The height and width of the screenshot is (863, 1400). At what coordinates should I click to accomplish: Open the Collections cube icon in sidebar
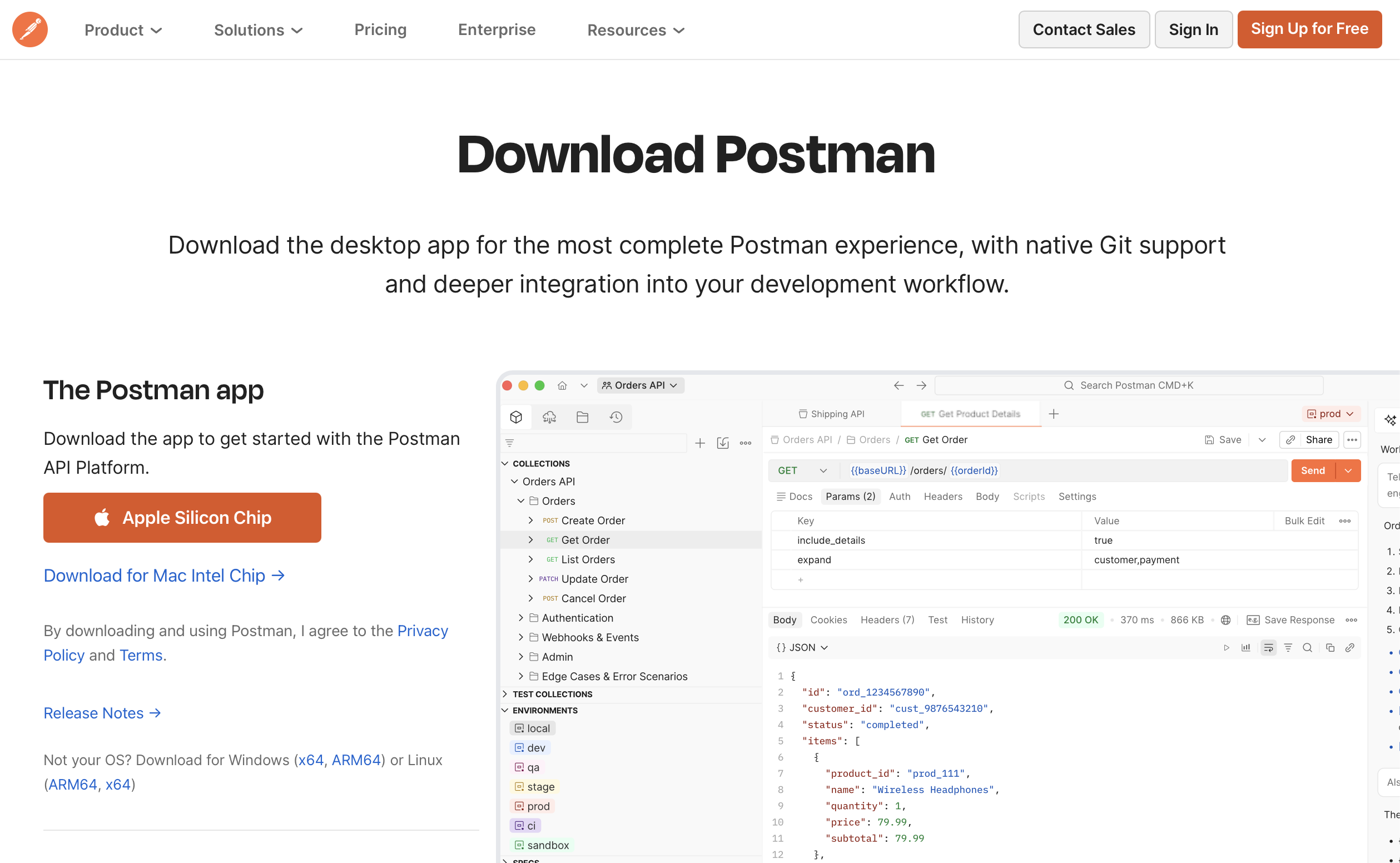pos(516,417)
